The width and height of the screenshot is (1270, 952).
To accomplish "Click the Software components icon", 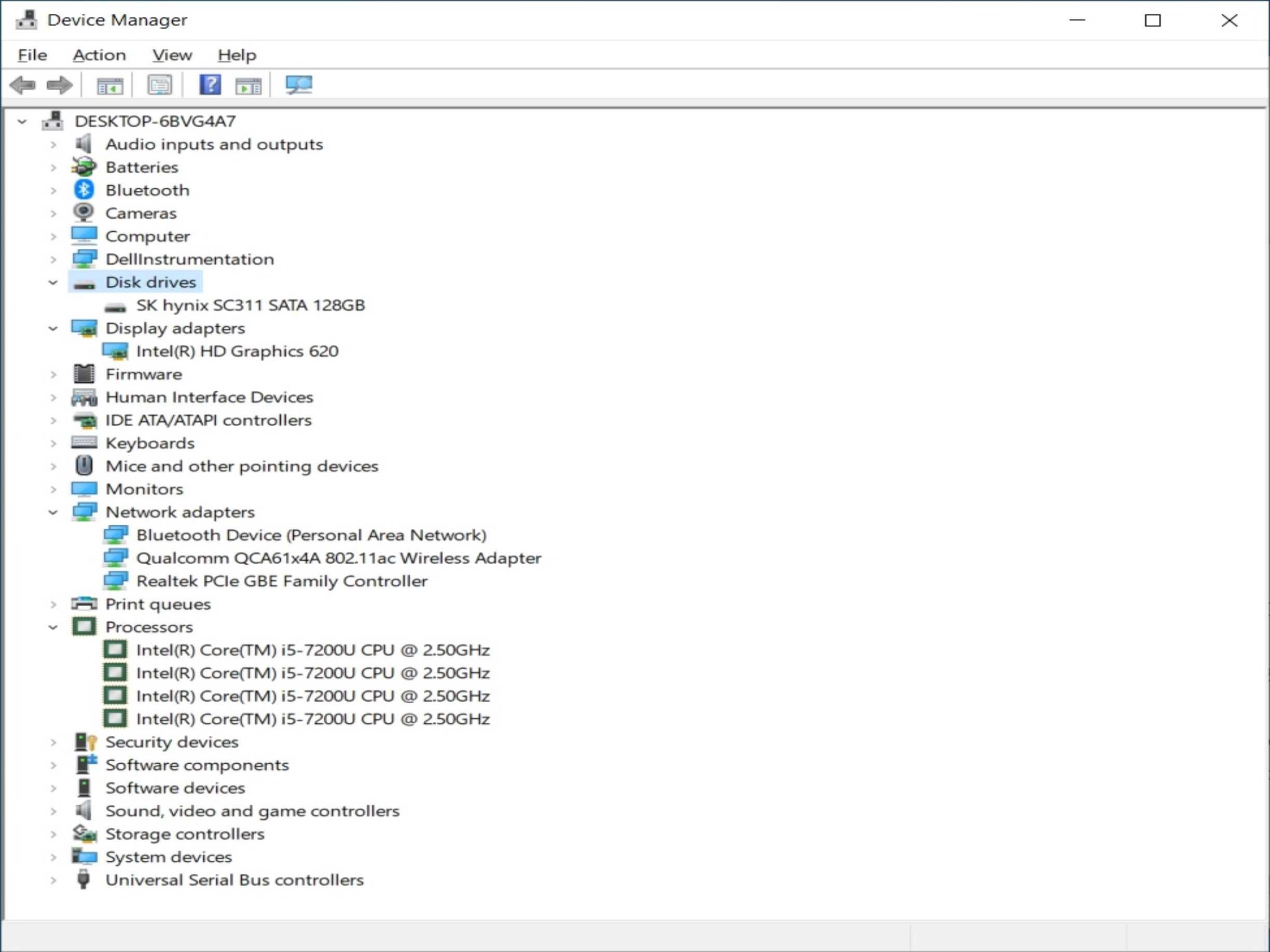I will click(x=86, y=764).
